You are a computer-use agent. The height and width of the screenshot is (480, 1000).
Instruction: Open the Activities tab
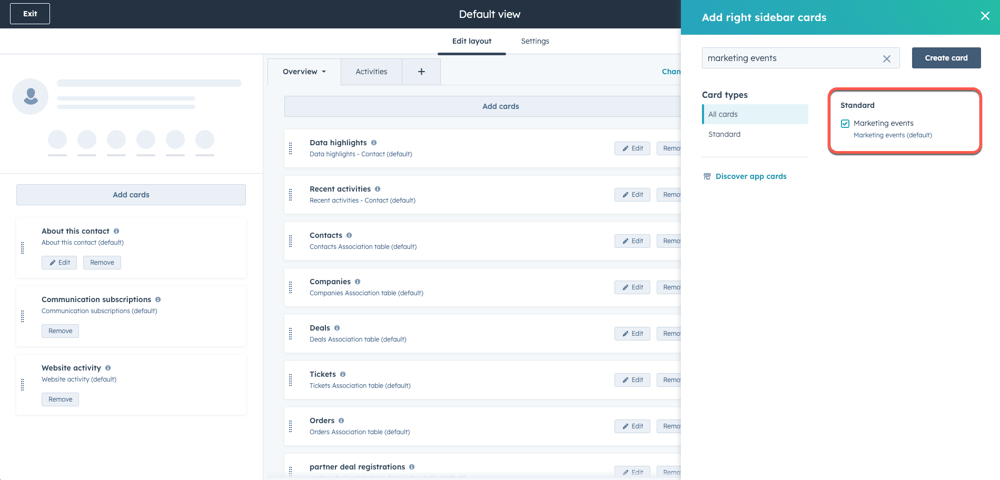(371, 72)
